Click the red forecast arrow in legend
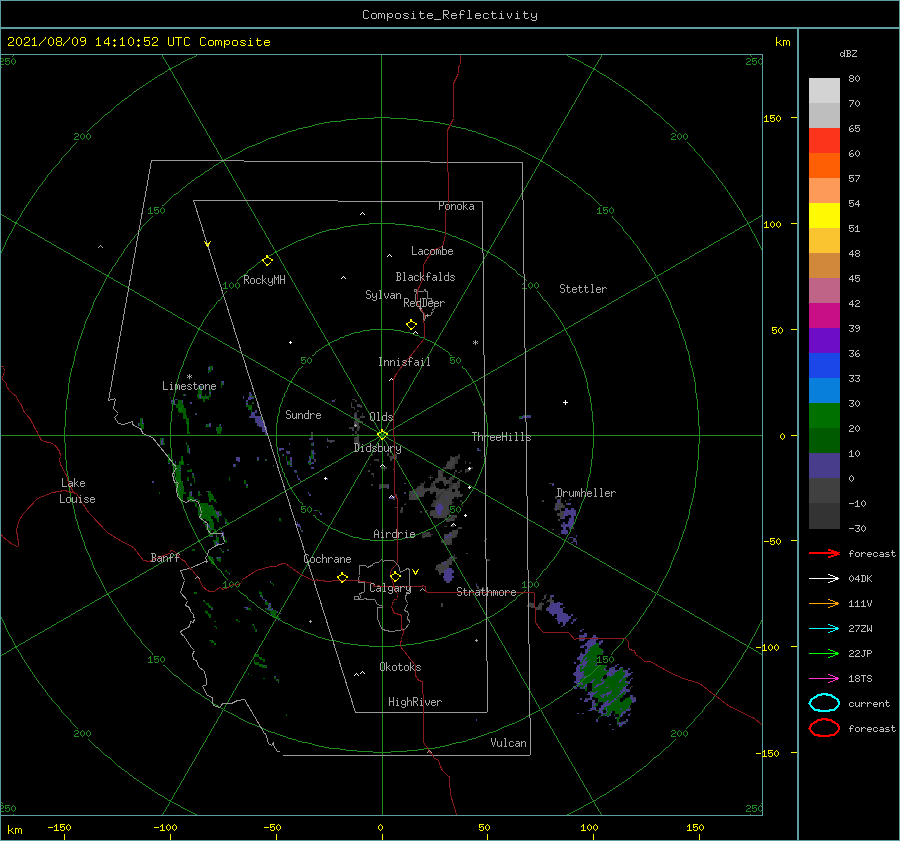This screenshot has height=841, width=900. coord(824,553)
